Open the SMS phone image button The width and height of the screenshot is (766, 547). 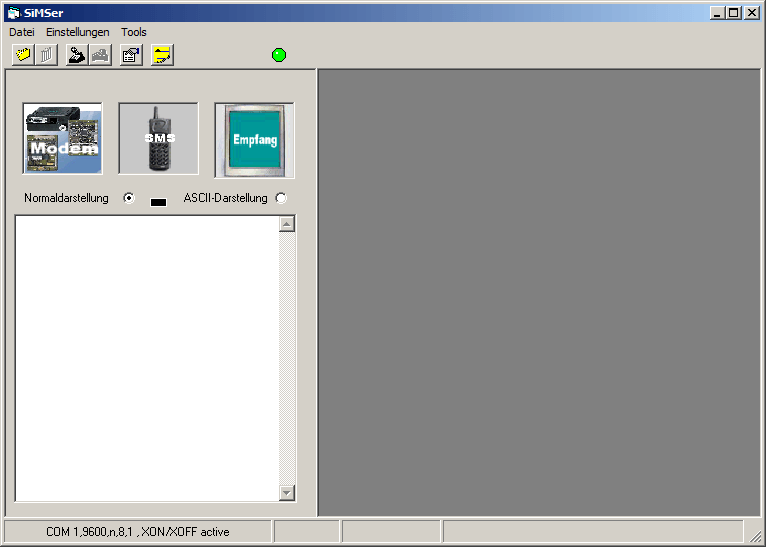pyautogui.click(x=158, y=139)
